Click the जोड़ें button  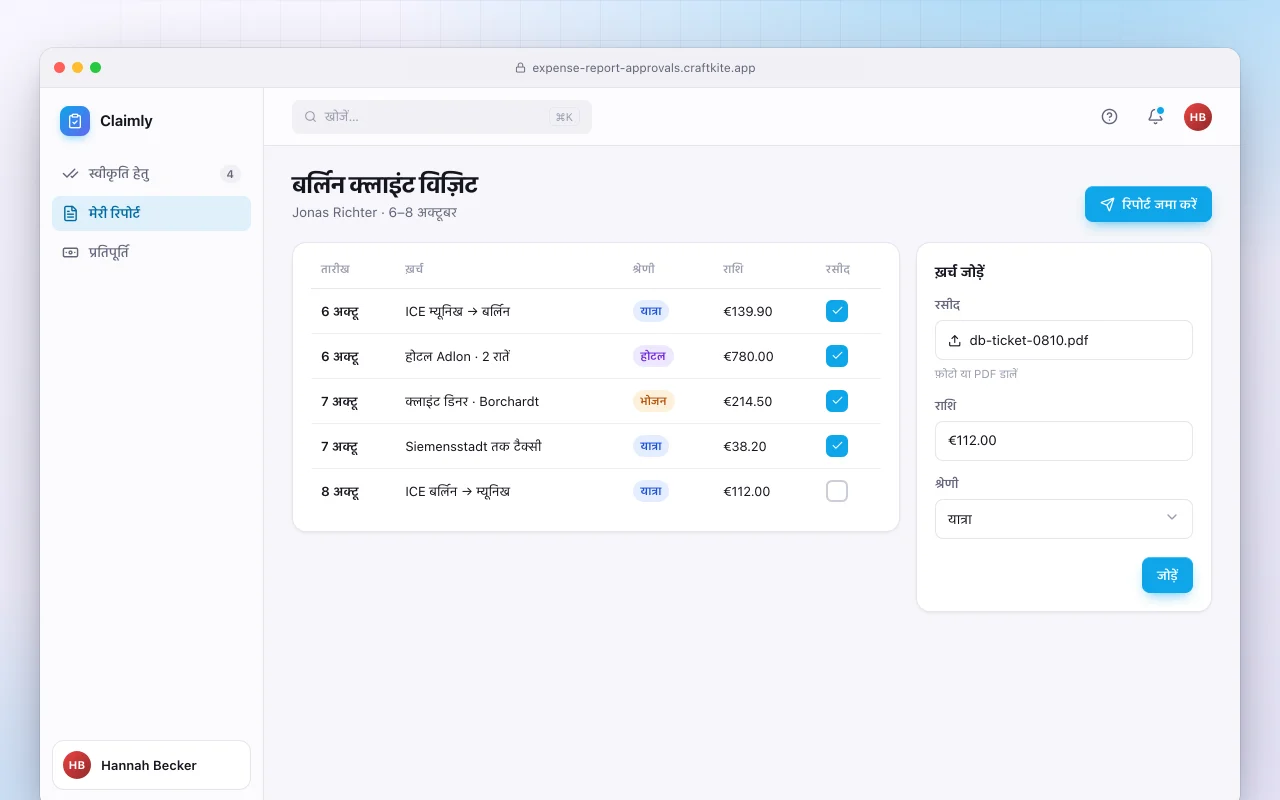tap(1167, 575)
